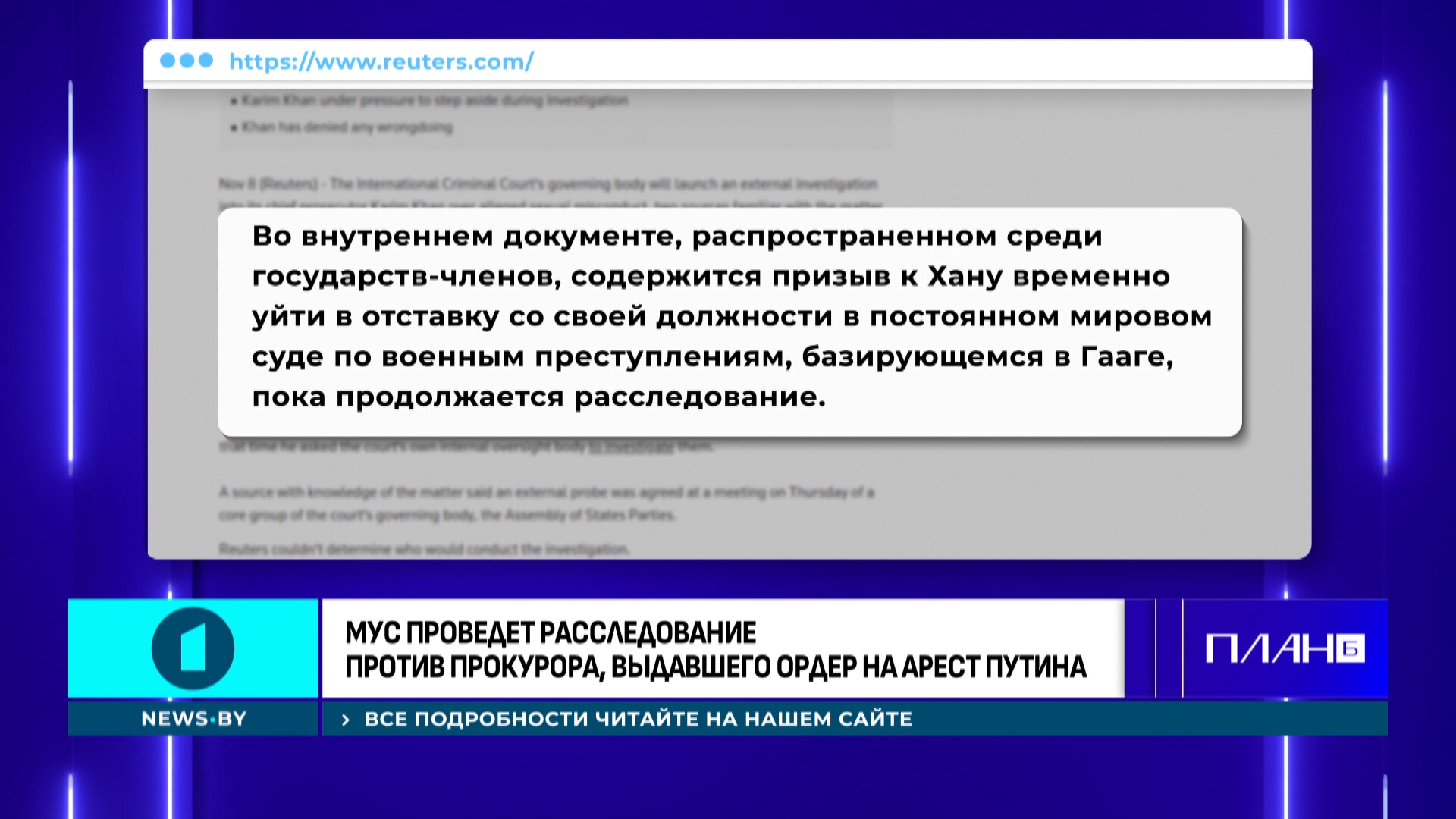Click headline 'МУС ПРОВЕДЕТ РАССЛЕДОВАНИЕ'
Screen dimensions: 1456x819
point(551,632)
